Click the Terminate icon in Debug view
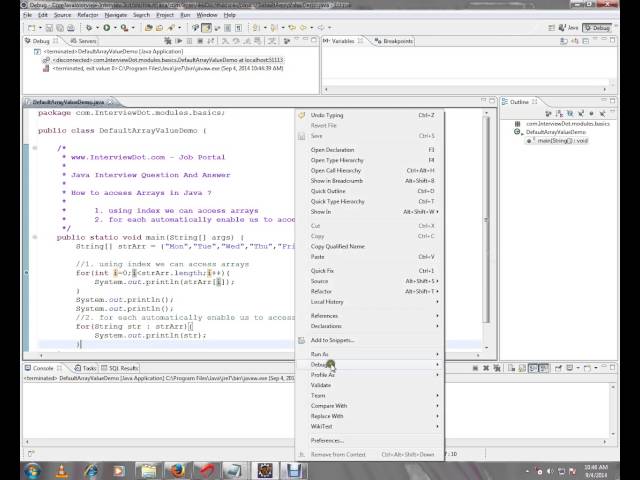Viewport: 640px width, 480px height. pos(200,41)
